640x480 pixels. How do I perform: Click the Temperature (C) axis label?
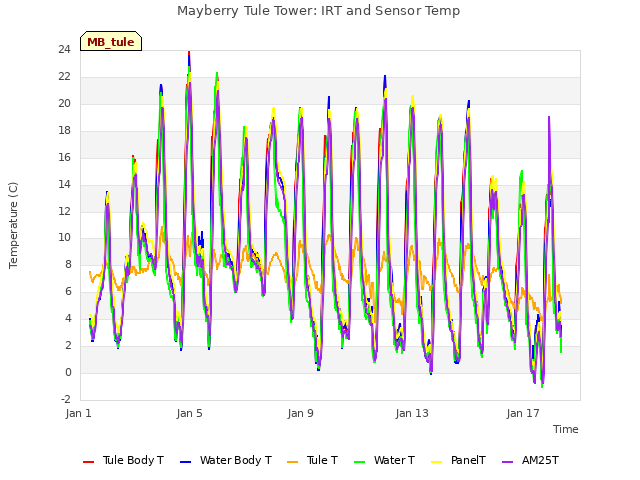coord(13,225)
